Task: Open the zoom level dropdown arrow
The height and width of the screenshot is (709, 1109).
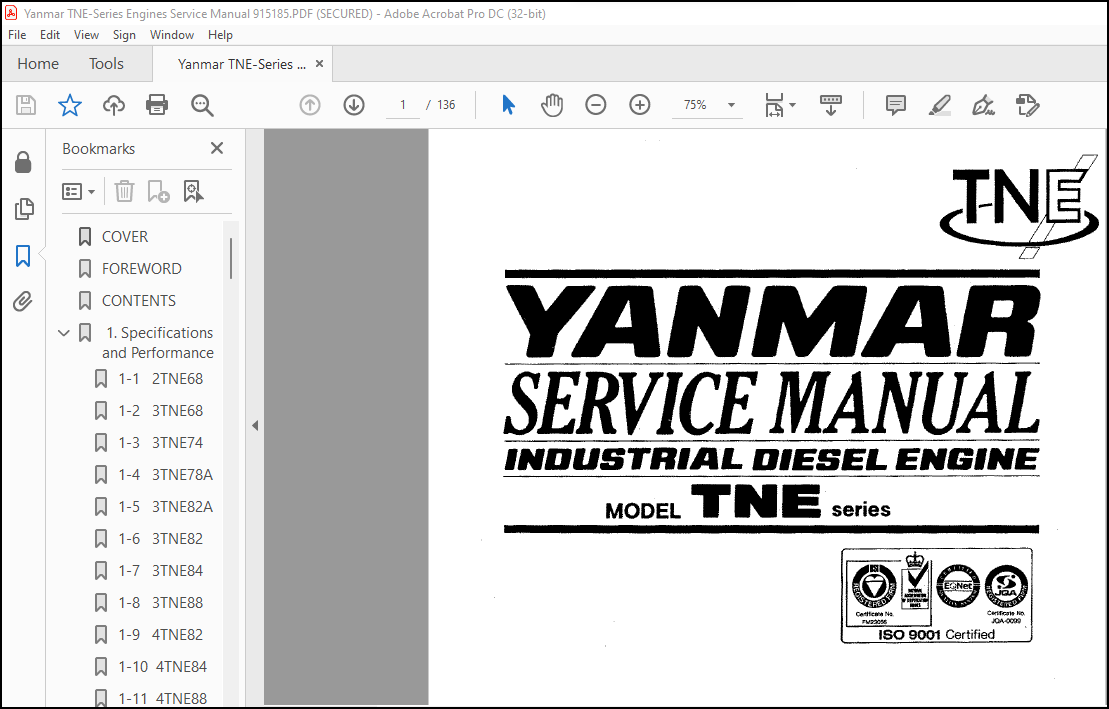Action: (731, 105)
